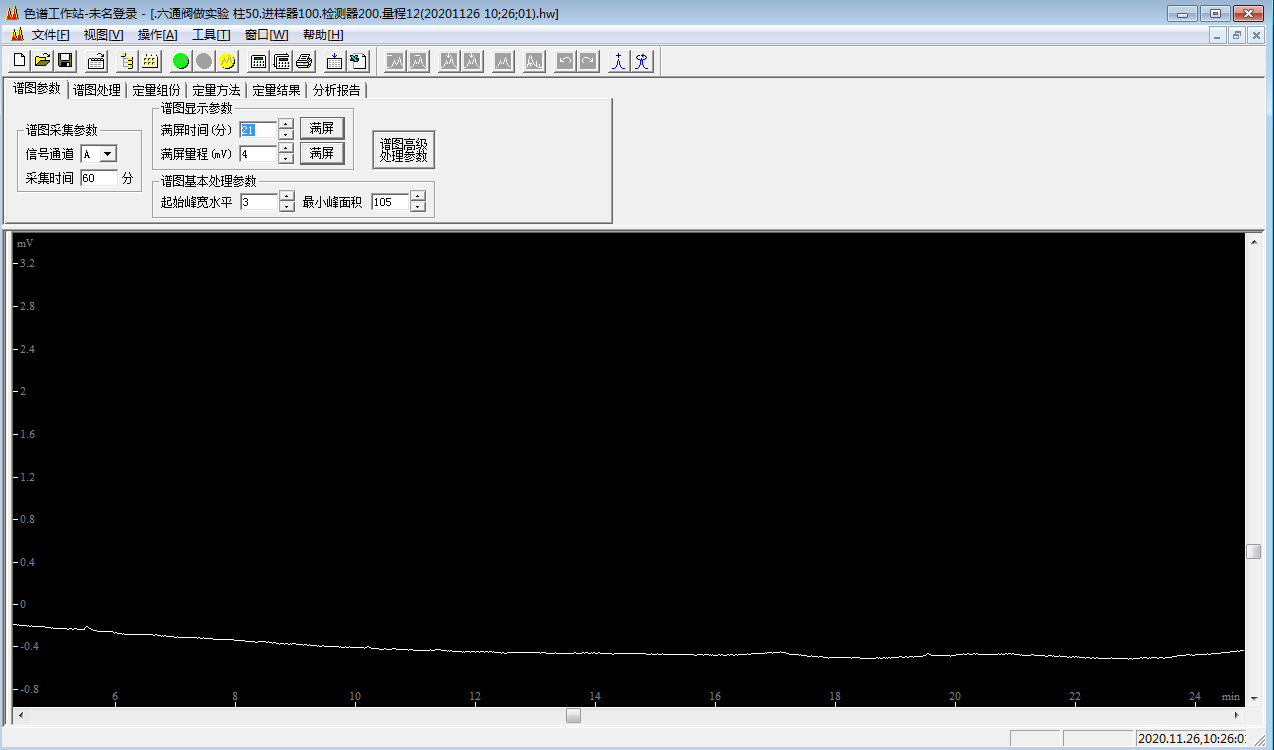Screen dimensions: 1274x750
Task: Click the gray stop acquisition circle
Action: point(204,61)
